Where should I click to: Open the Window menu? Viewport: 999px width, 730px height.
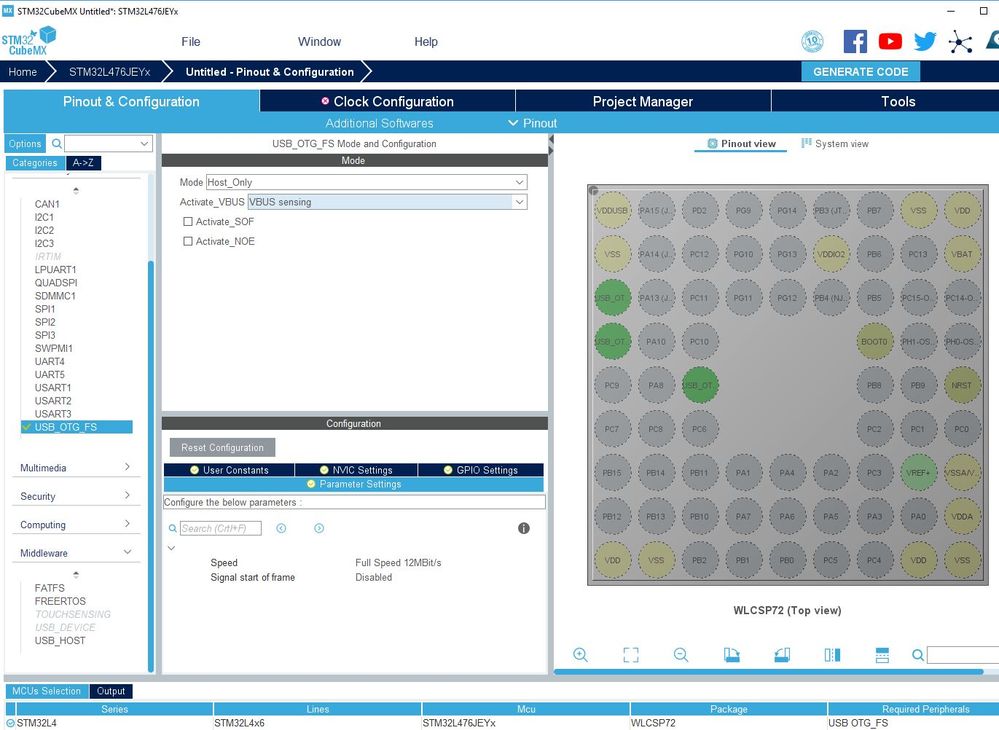319,42
